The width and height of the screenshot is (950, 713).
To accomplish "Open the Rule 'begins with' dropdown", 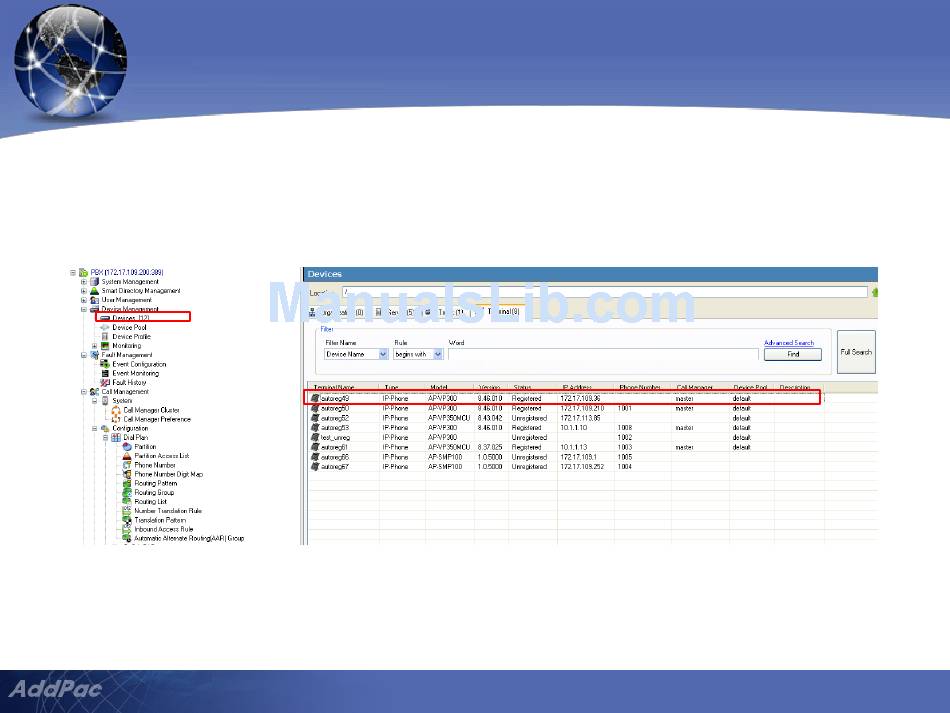I will point(438,354).
